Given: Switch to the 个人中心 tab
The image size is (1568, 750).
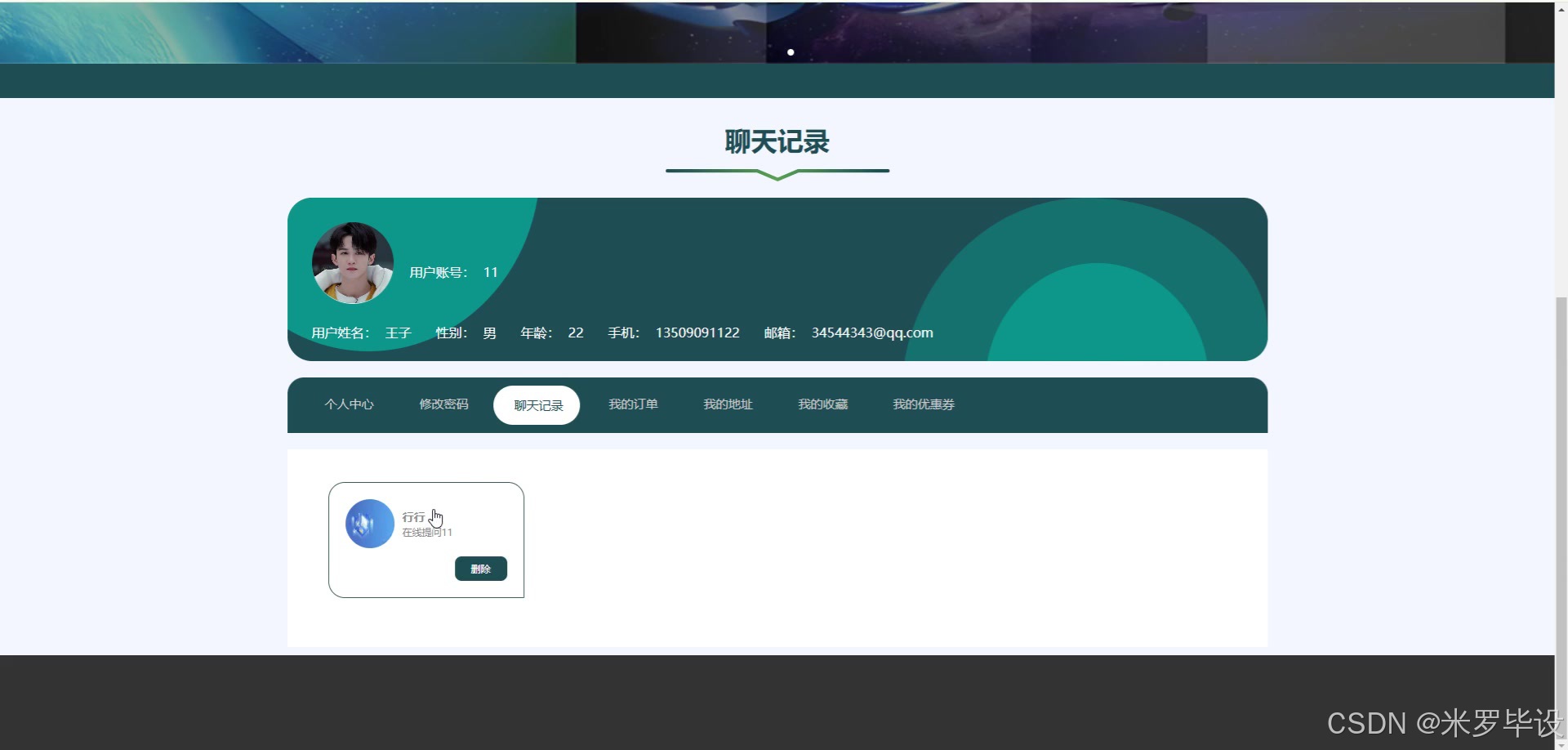Looking at the screenshot, I should [x=350, y=404].
